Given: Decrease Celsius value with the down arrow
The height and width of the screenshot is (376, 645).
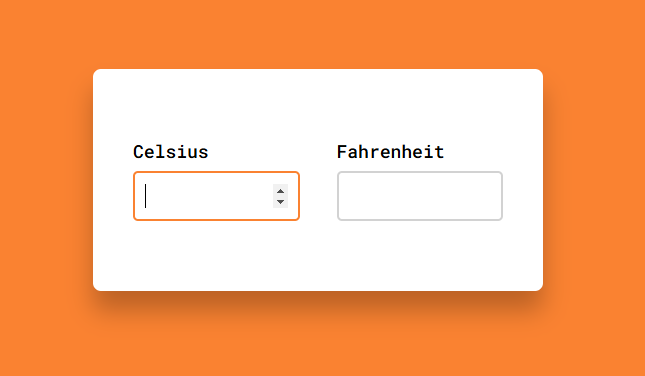Looking at the screenshot, I should point(281,202).
